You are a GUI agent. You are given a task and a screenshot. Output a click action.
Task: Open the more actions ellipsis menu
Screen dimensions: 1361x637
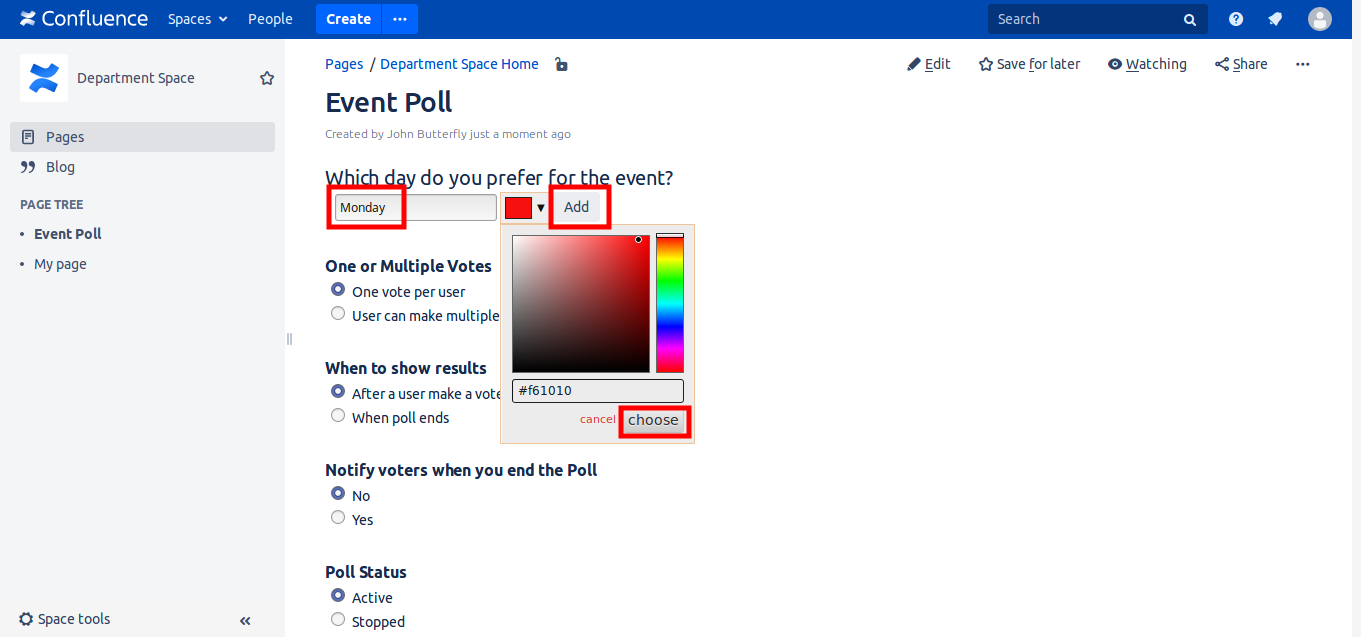pyautogui.click(x=1302, y=64)
